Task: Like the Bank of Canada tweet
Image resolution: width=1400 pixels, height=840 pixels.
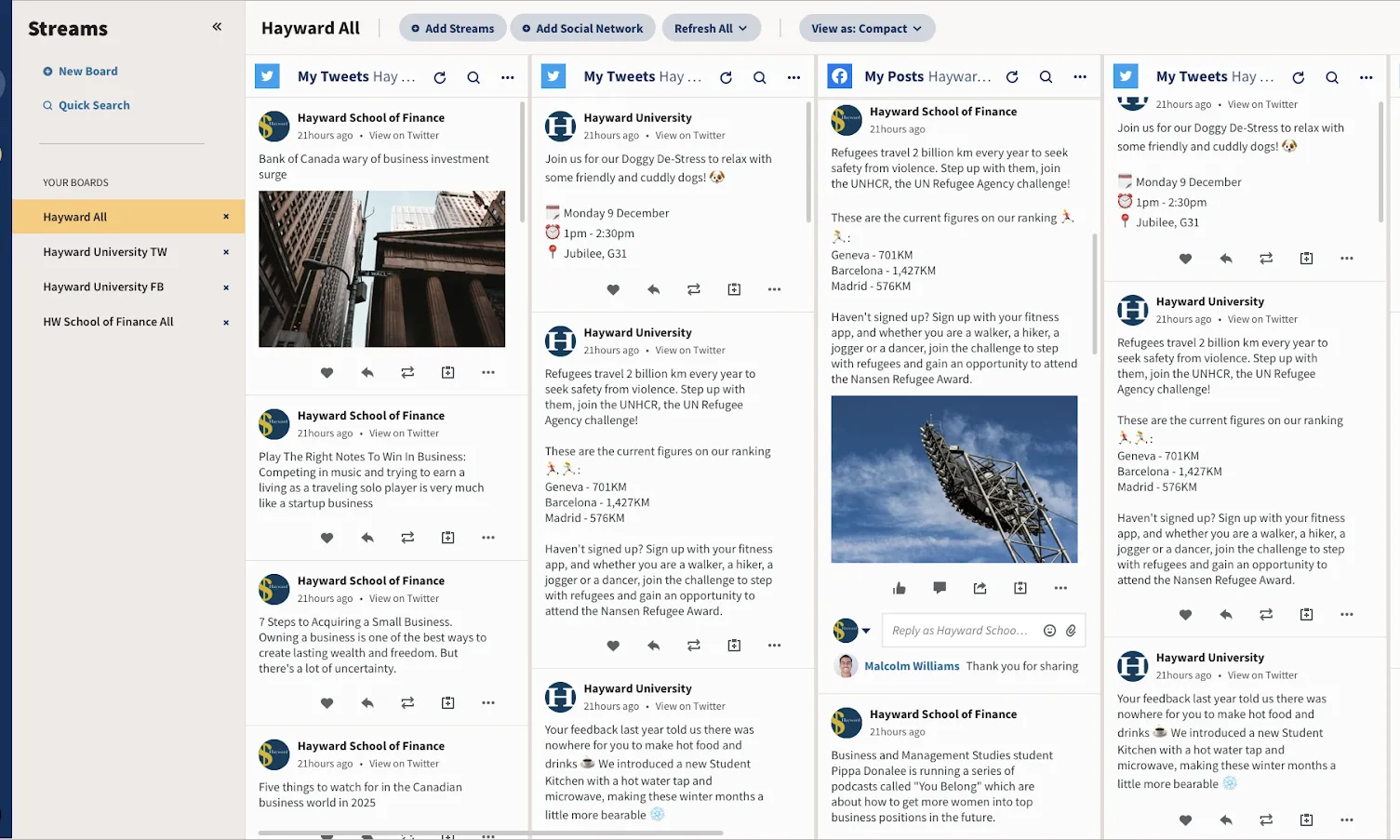Action: [x=327, y=372]
